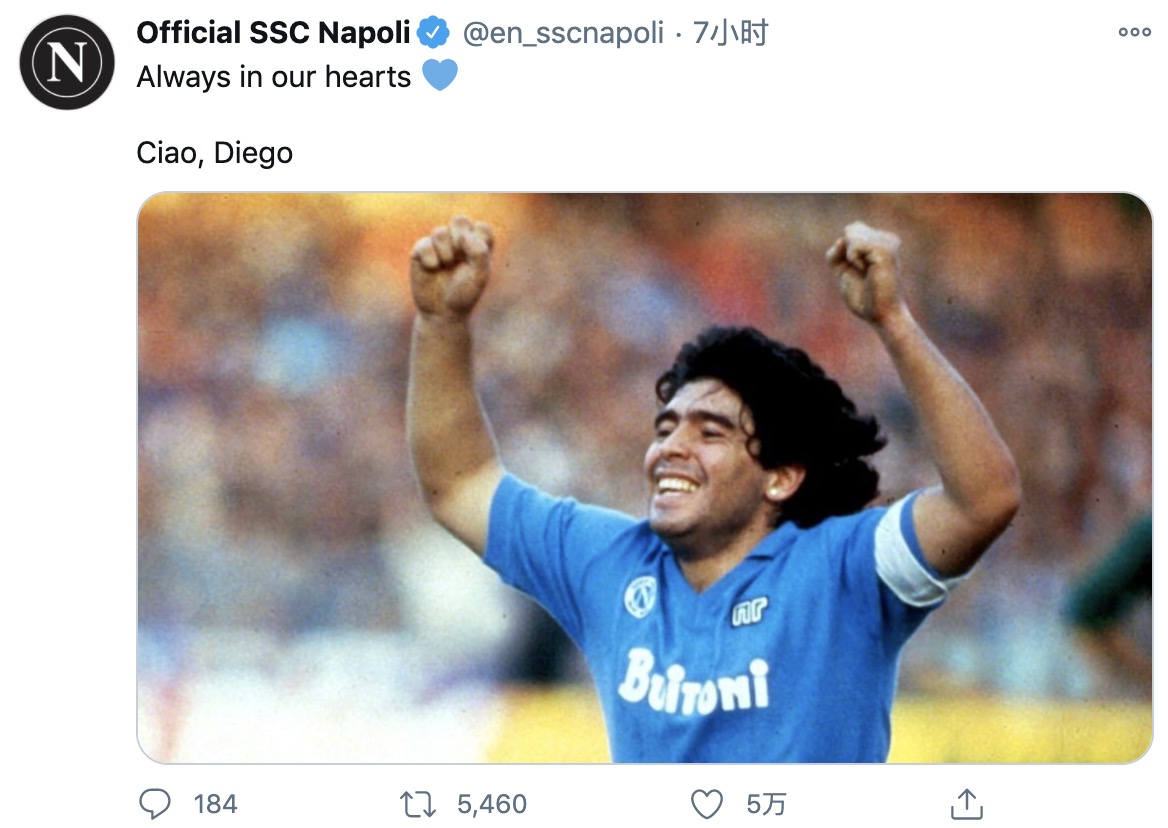Click the blue verified badge
The image size is (1168, 828).
pos(432,33)
